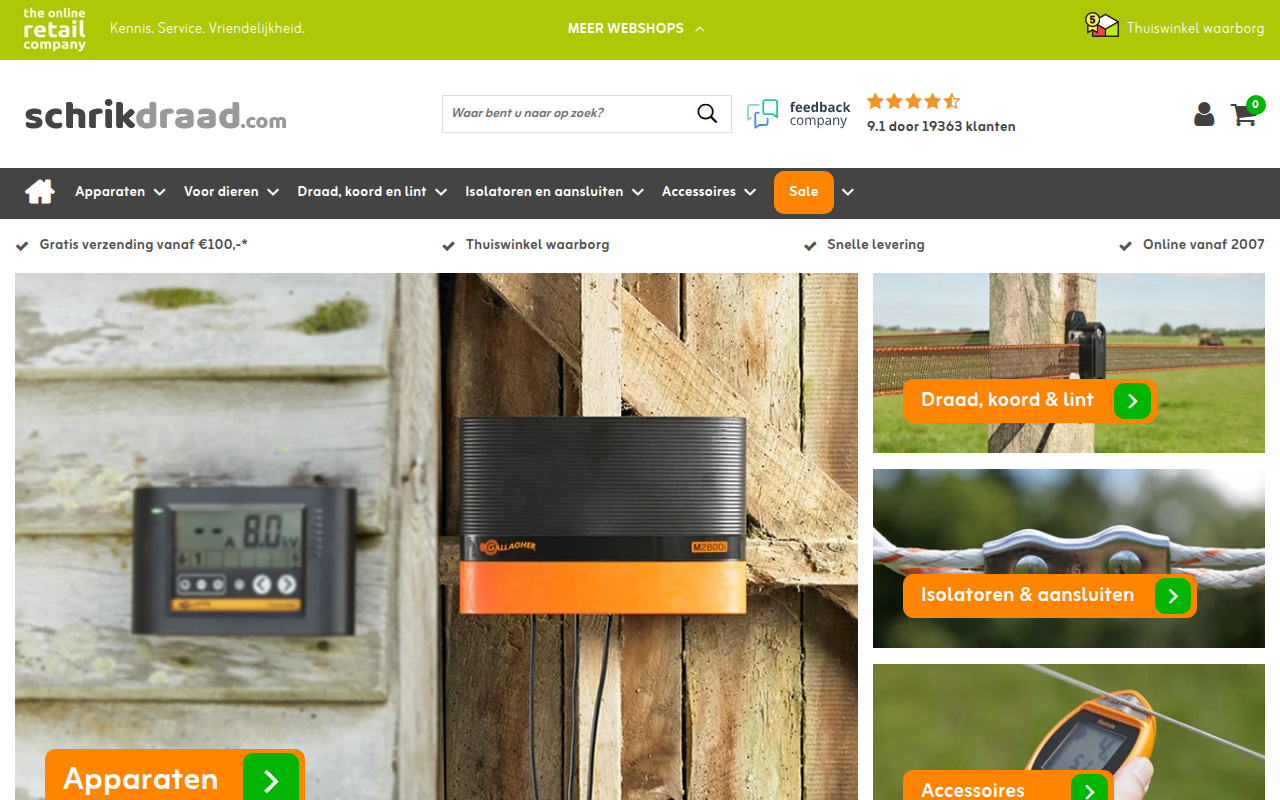
Task: Expand the Voor dieren menu chevron
Action: (272, 192)
